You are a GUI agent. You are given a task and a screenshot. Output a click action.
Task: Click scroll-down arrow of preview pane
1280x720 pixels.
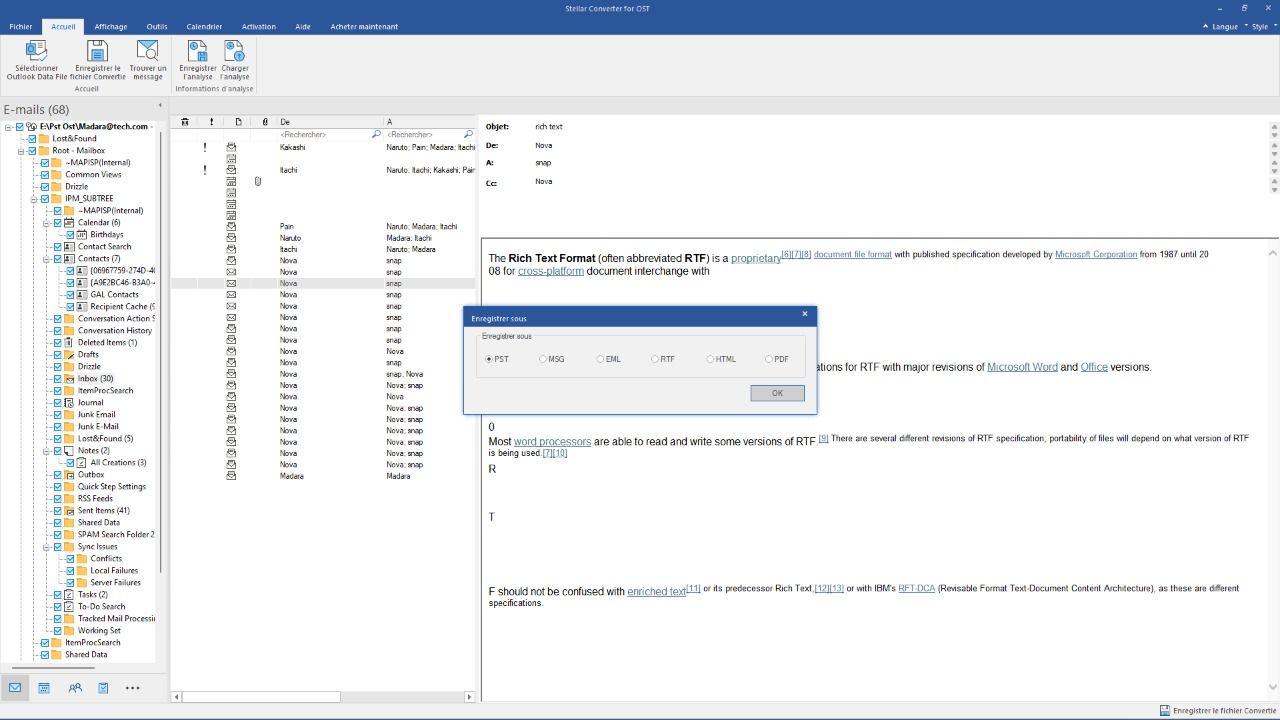point(1273,687)
